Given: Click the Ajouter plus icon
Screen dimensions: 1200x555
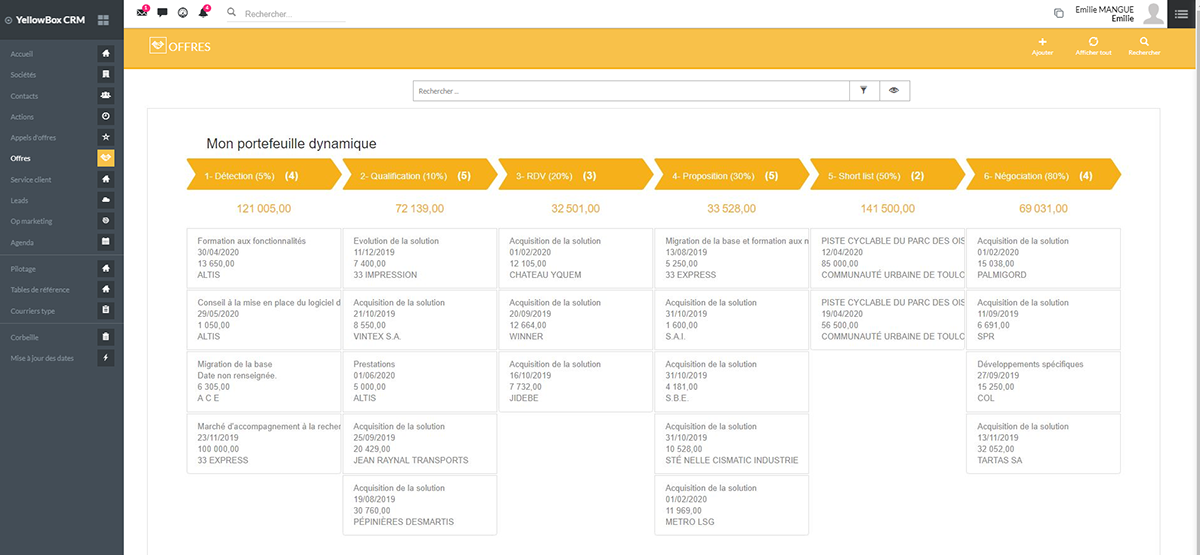Looking at the screenshot, I should pyautogui.click(x=1043, y=42).
